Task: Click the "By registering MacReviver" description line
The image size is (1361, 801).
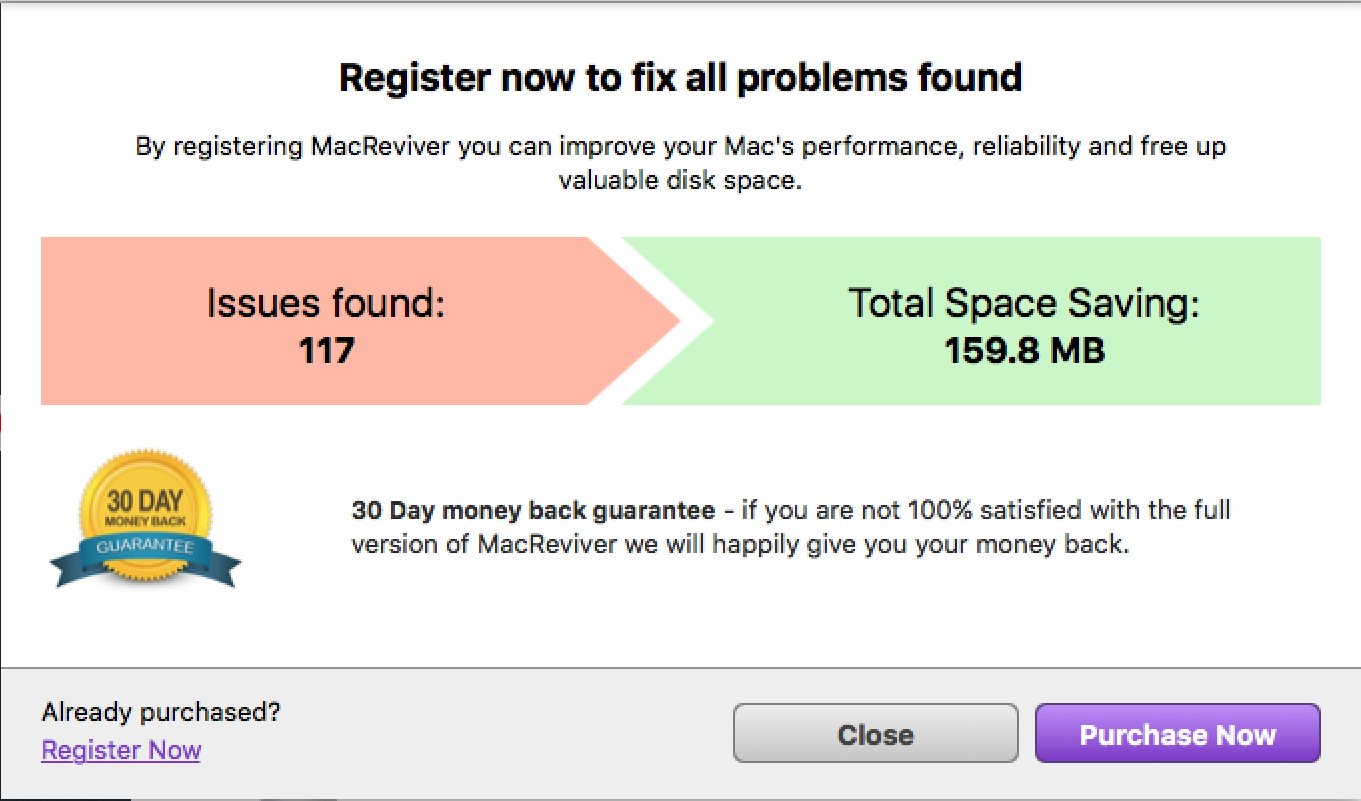Action: click(x=680, y=146)
